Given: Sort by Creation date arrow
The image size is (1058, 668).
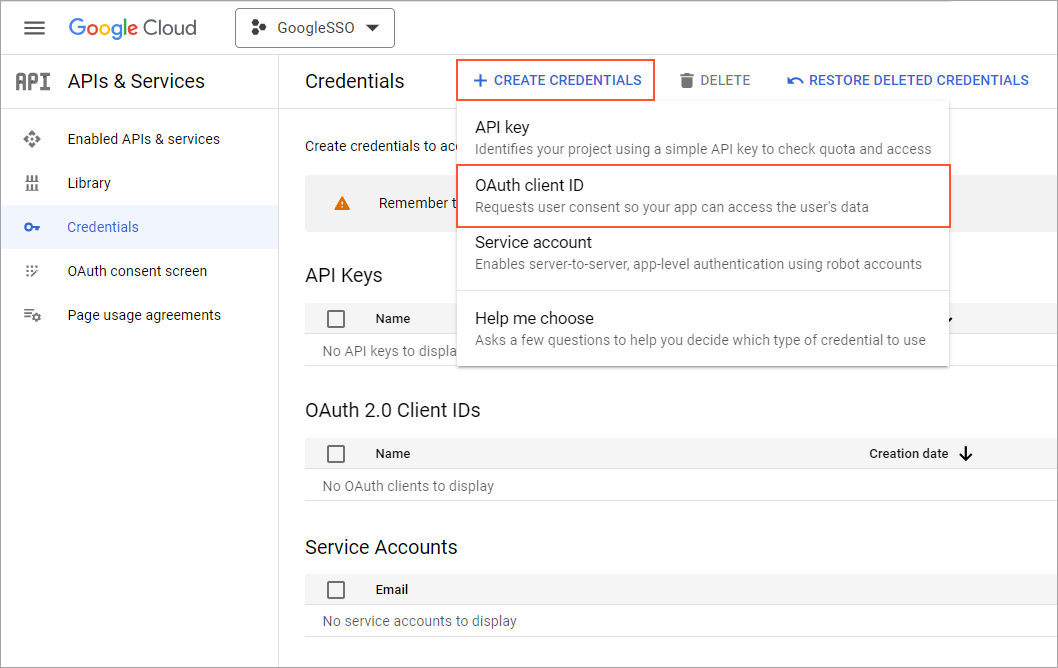Looking at the screenshot, I should 965,453.
